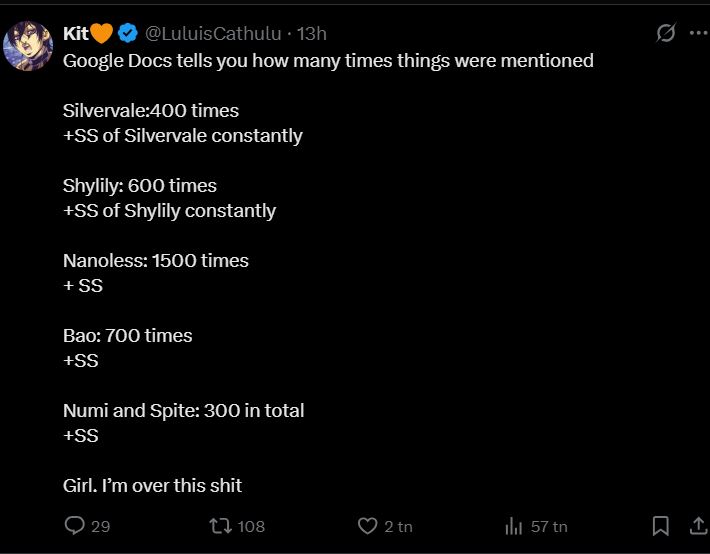Viewport: 710px width, 554px height.
Task: Open the Grok explain icon on the post
Action: click(x=665, y=33)
